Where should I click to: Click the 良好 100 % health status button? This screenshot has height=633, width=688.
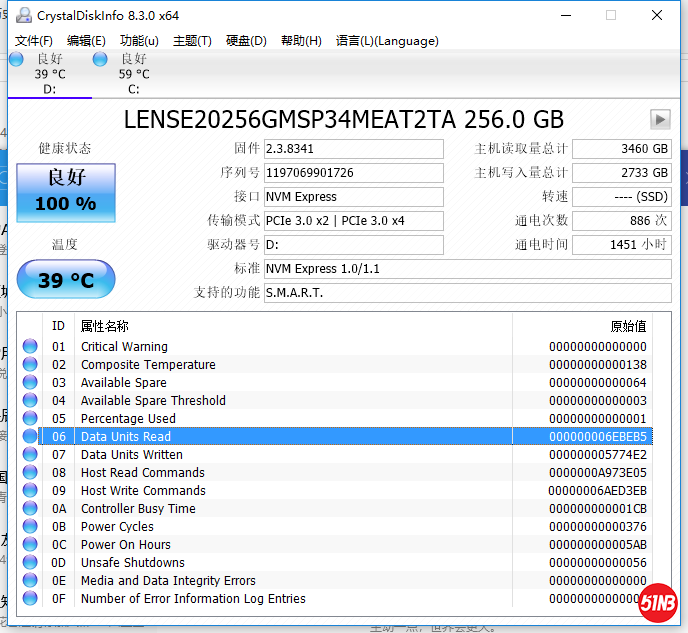(x=66, y=193)
